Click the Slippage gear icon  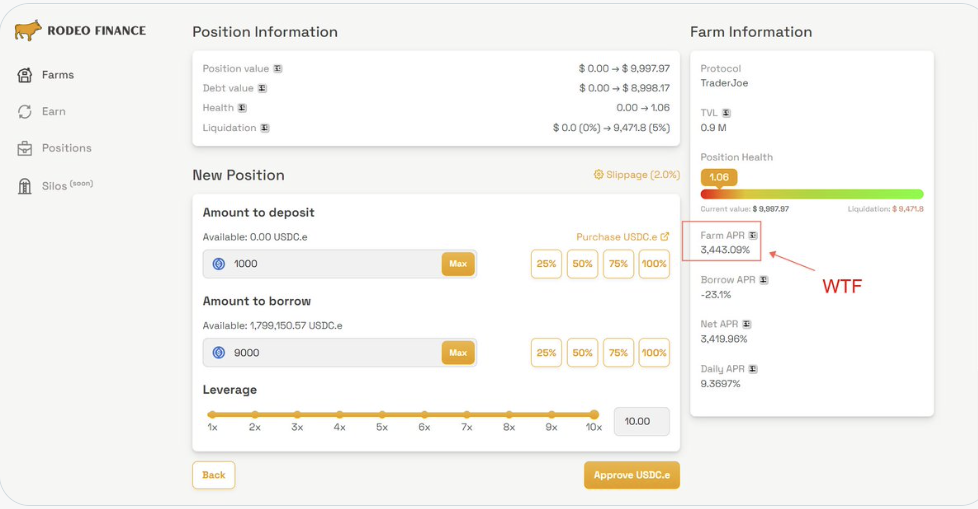click(598, 174)
